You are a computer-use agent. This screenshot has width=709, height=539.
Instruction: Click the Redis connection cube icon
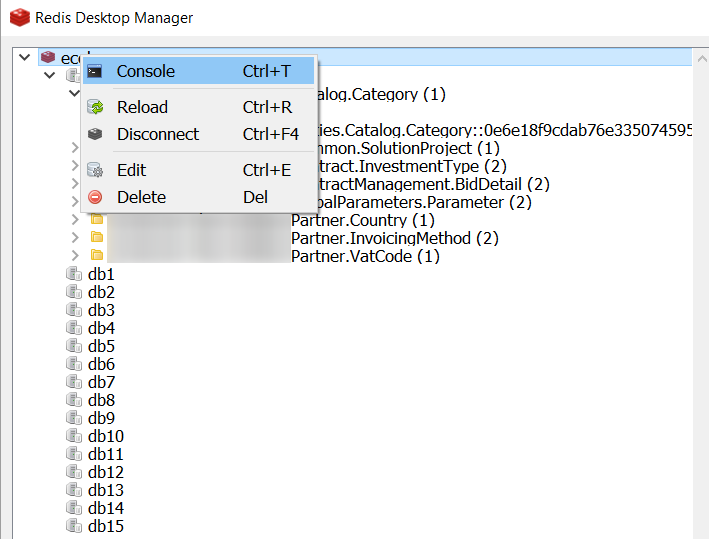click(x=47, y=57)
